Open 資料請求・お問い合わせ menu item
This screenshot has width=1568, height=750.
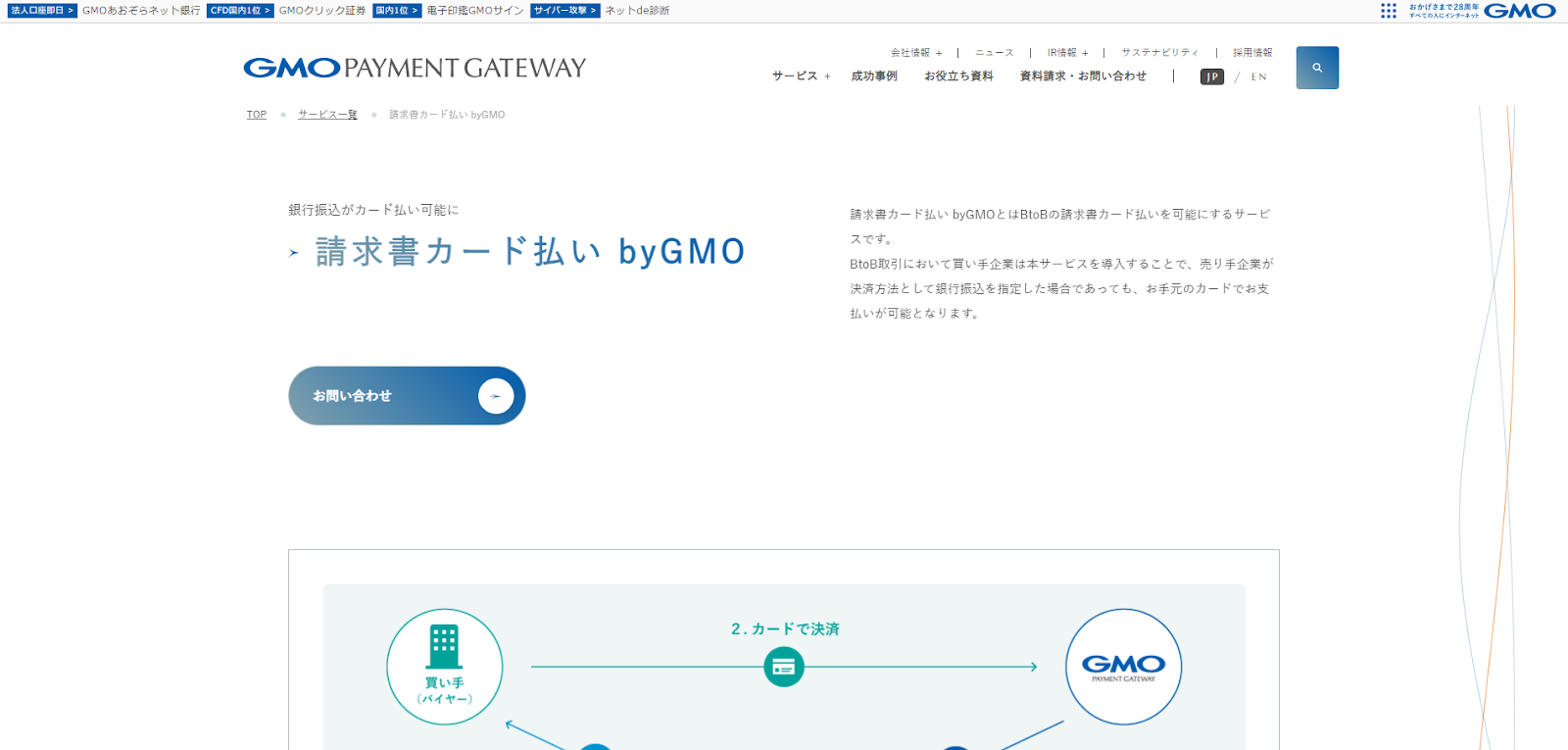click(1083, 75)
